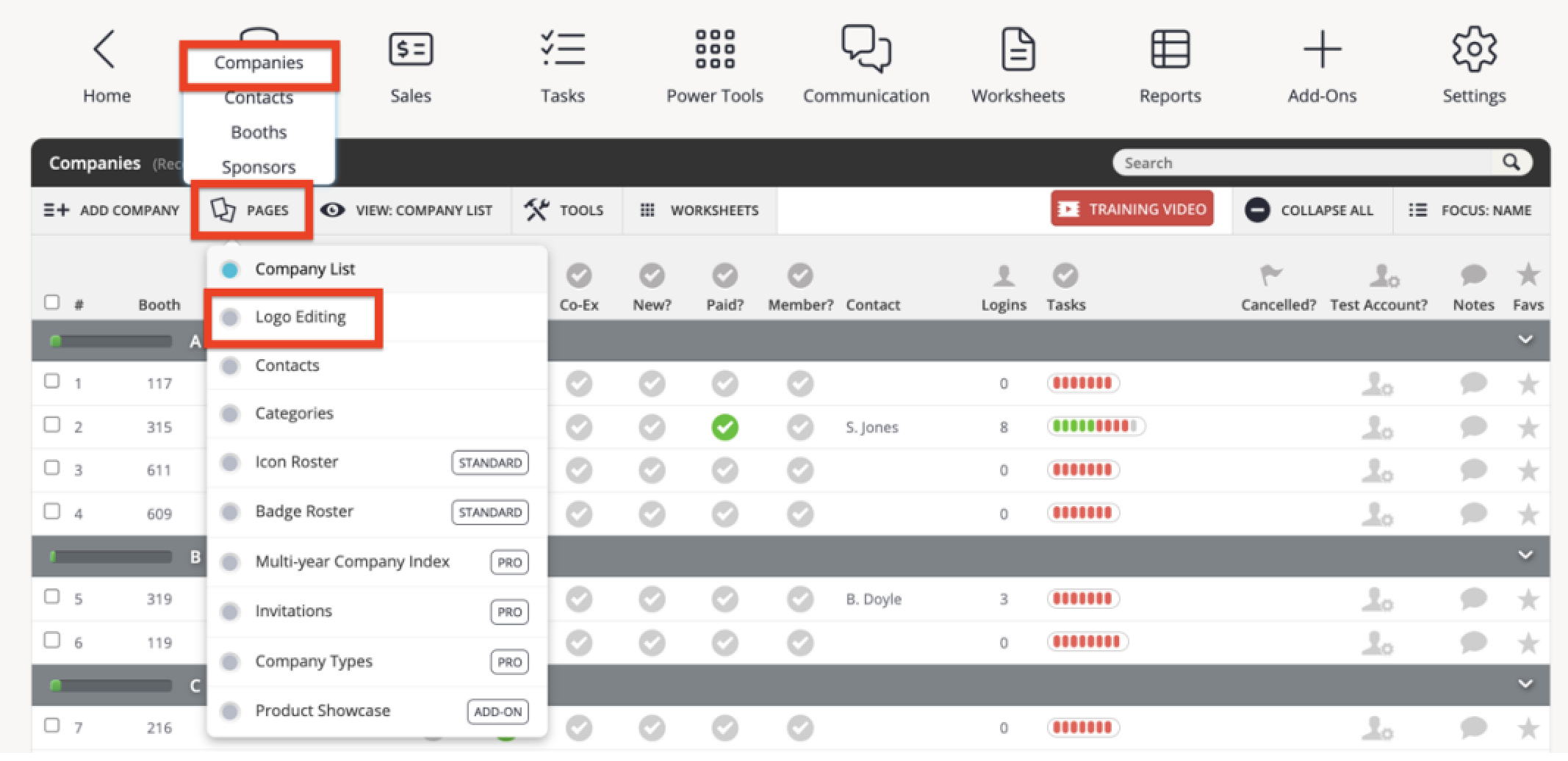Toggle the Co-Ex check for row 1
Viewport: 1568px width, 761px height.
579,383
